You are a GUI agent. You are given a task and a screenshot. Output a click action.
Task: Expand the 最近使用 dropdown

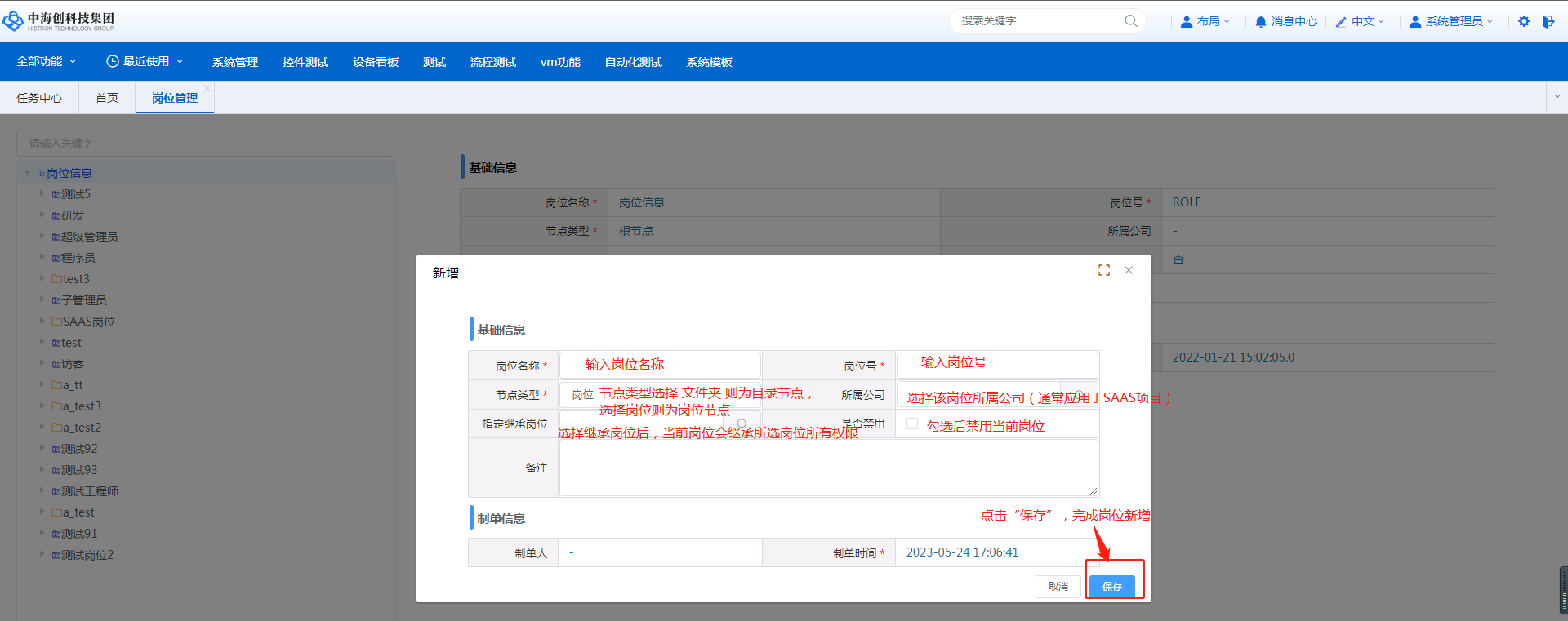tap(145, 62)
